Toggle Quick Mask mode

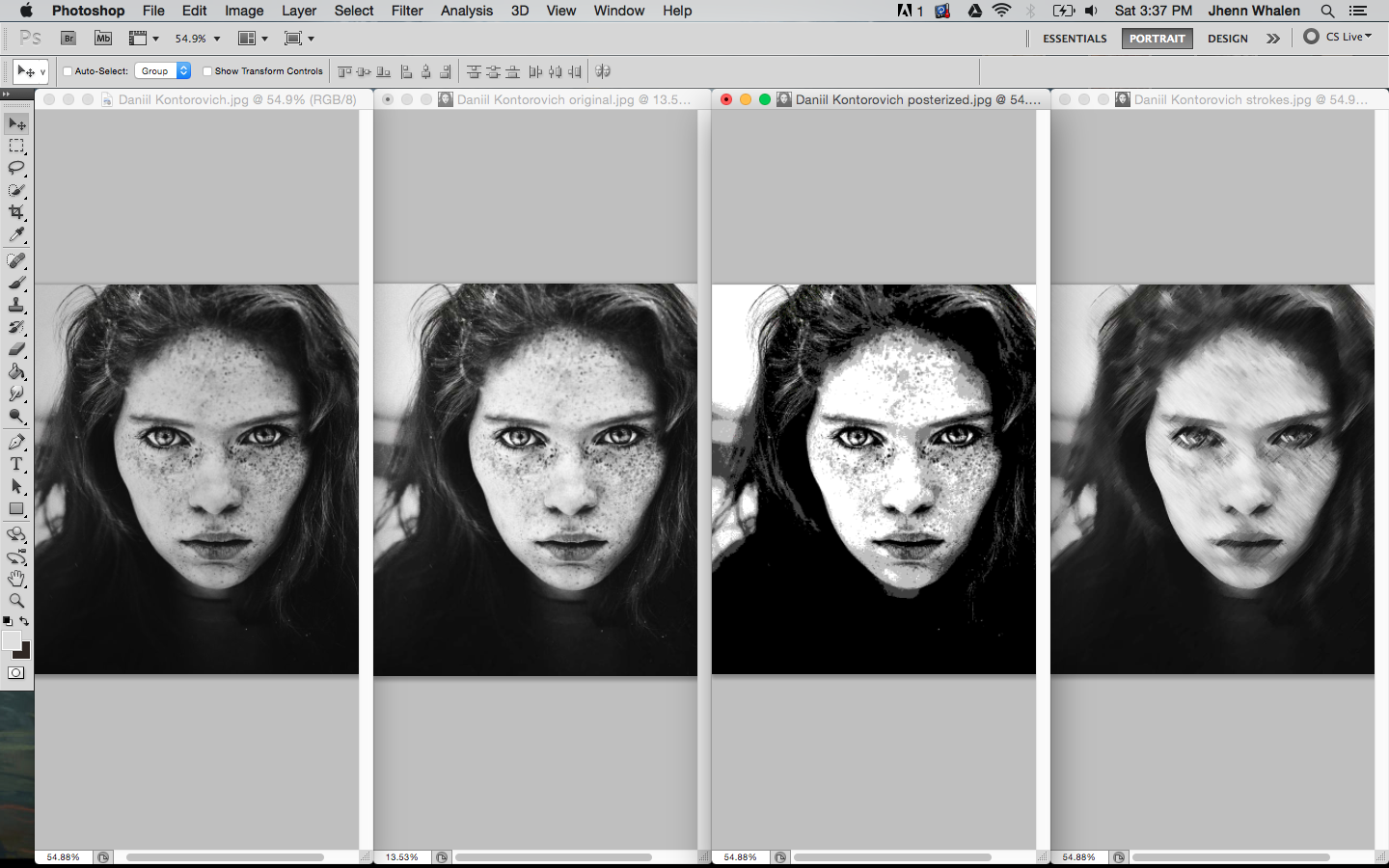(x=16, y=673)
